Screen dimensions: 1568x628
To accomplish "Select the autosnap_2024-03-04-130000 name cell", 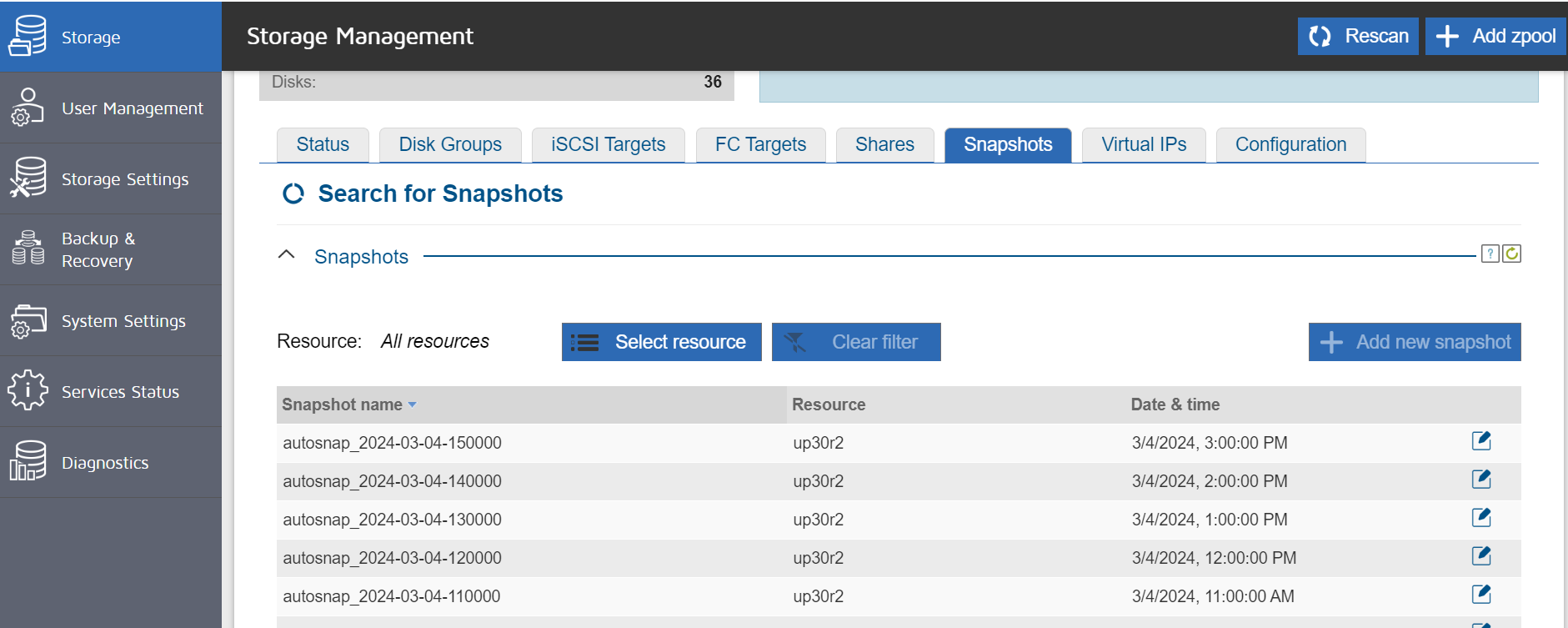I will (x=392, y=520).
